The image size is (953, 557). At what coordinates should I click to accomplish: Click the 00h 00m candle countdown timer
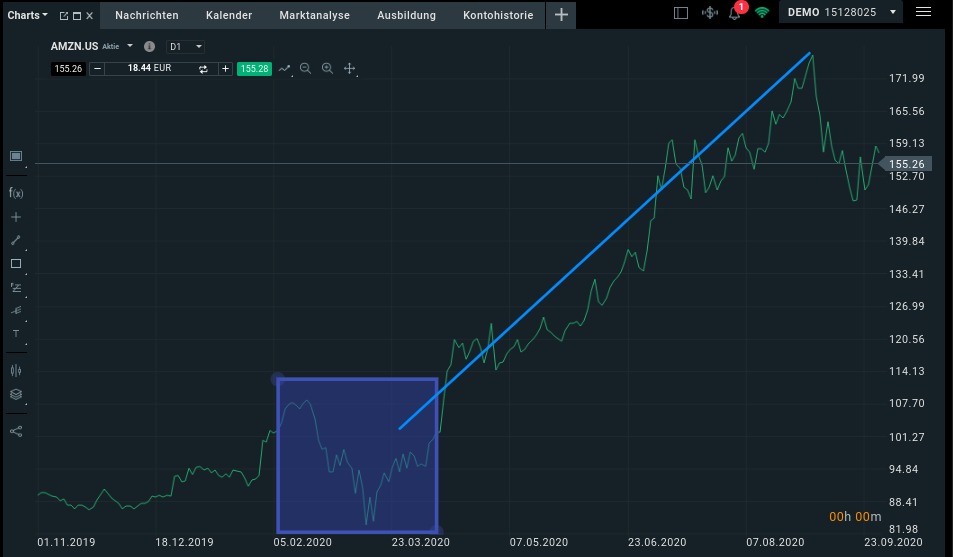coord(855,517)
